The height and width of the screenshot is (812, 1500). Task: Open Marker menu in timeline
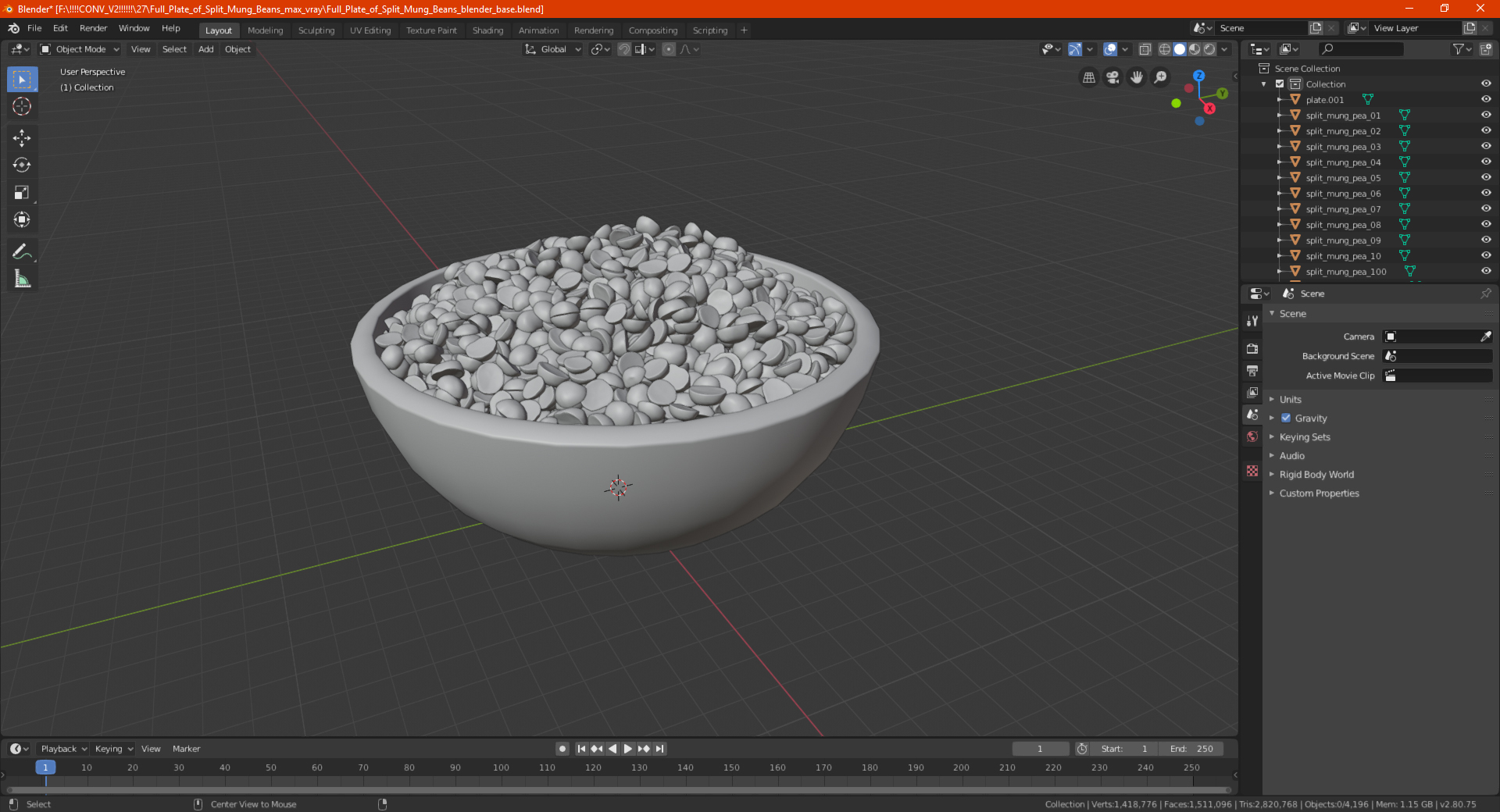click(186, 749)
